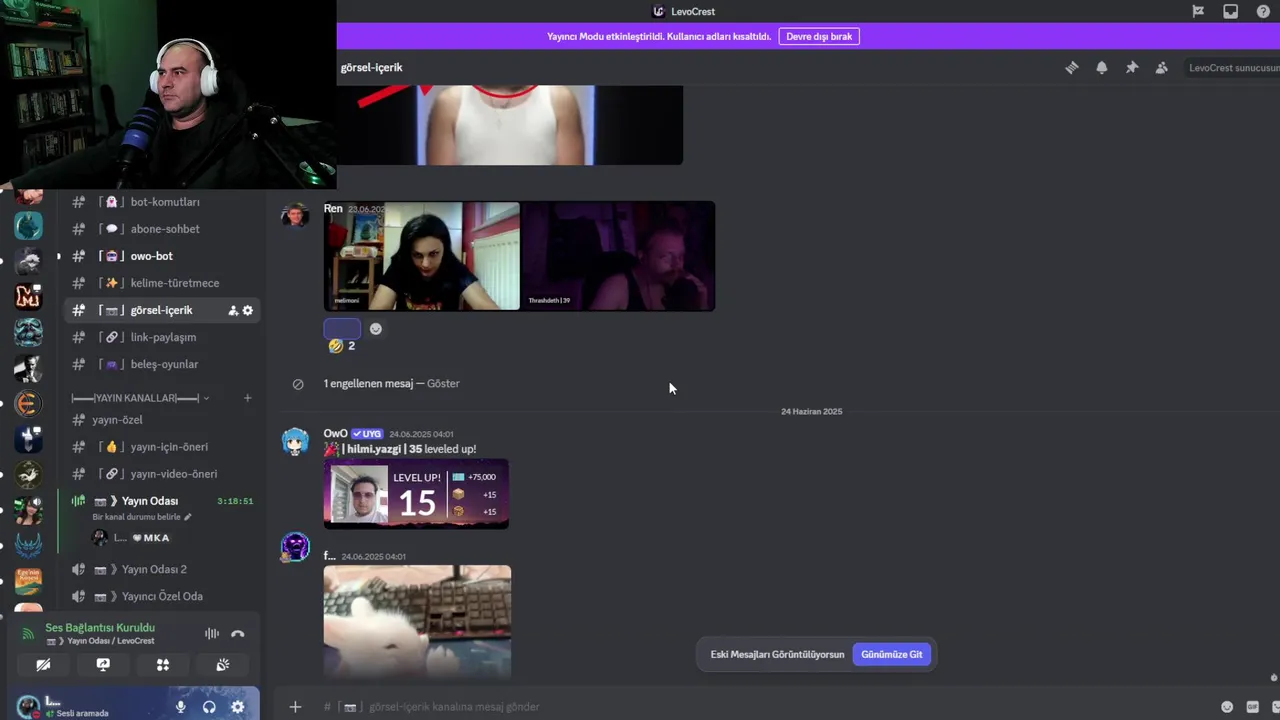The image size is (1280, 720).
Task: Open the link-paylaşım channel
Action: pyautogui.click(x=164, y=337)
